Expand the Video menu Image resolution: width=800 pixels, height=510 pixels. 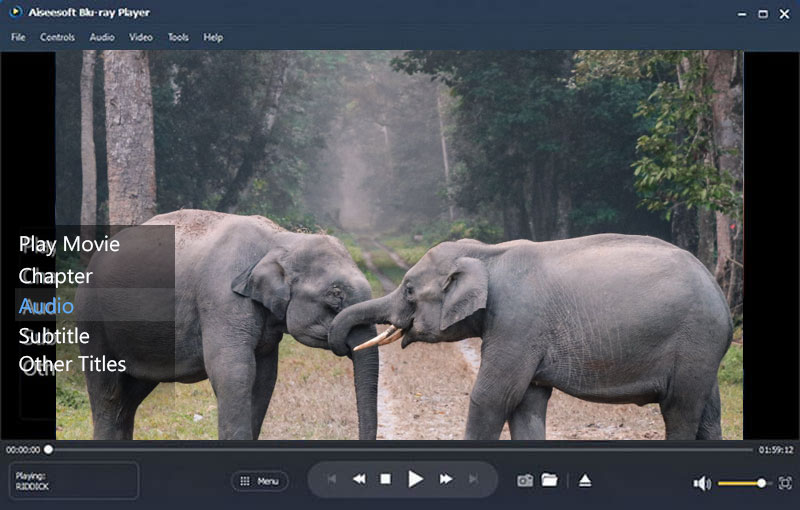141,37
